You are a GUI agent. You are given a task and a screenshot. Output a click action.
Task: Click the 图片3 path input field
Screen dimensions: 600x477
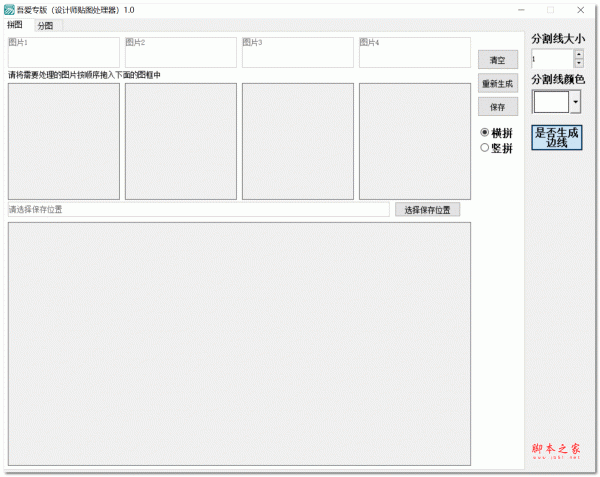(298, 52)
